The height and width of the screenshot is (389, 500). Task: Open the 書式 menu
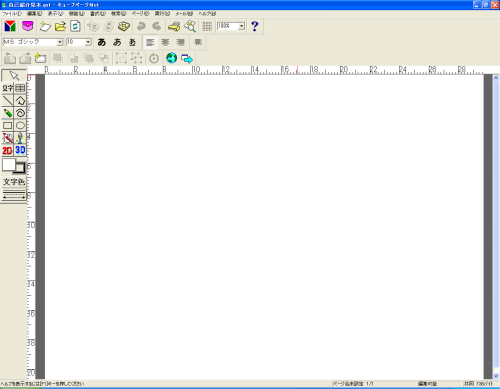tap(98, 14)
